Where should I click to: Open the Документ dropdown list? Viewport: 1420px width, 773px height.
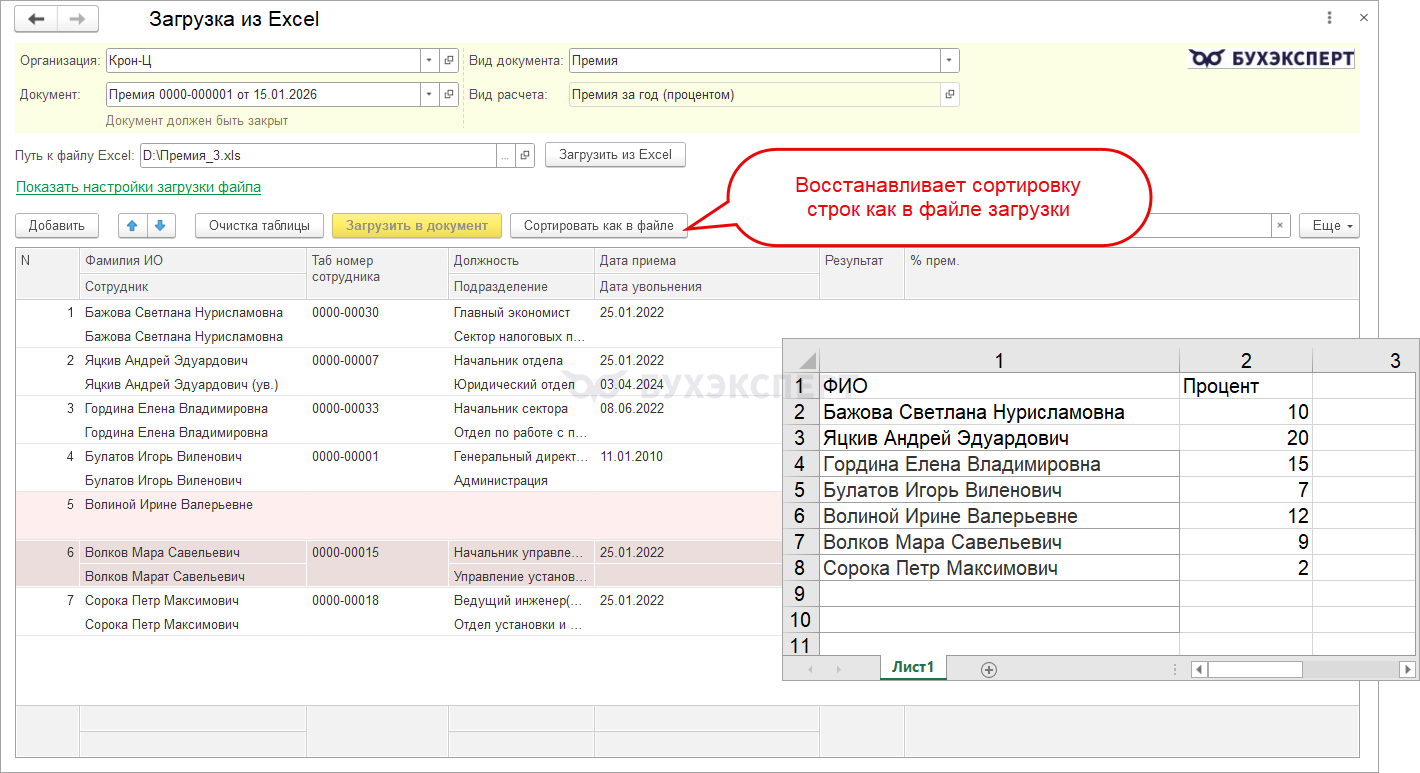(x=429, y=95)
